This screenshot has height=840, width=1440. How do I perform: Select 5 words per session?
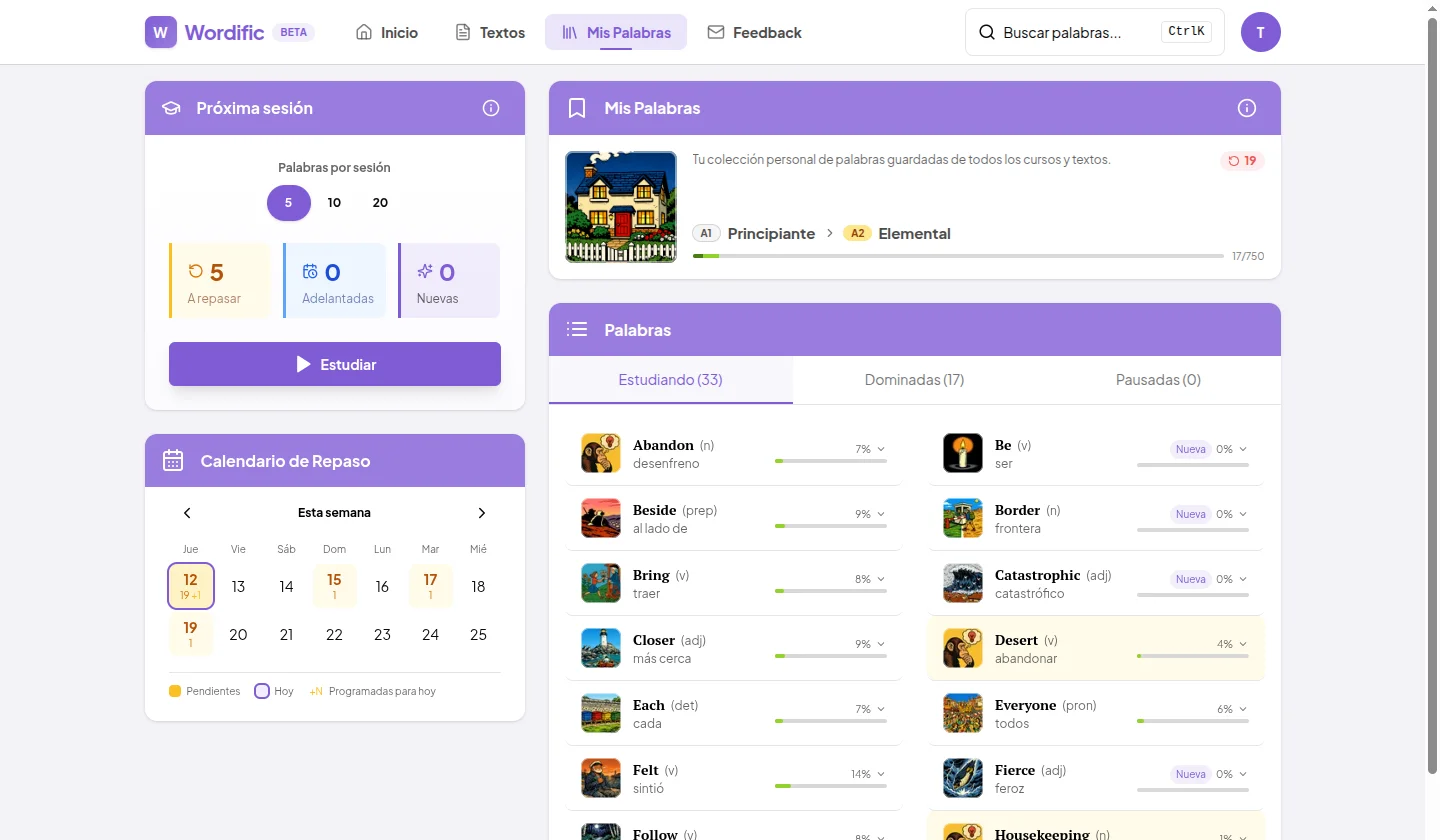288,203
